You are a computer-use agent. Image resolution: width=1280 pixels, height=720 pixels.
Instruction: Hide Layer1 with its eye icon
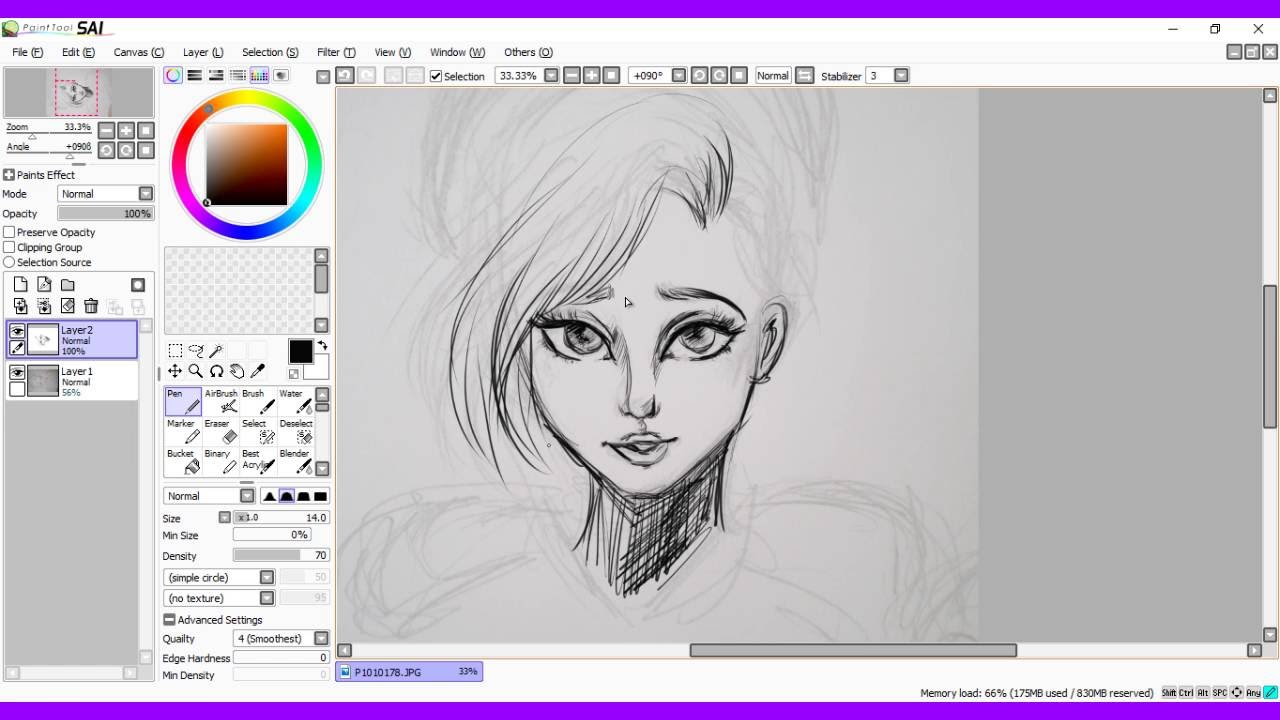point(17,372)
